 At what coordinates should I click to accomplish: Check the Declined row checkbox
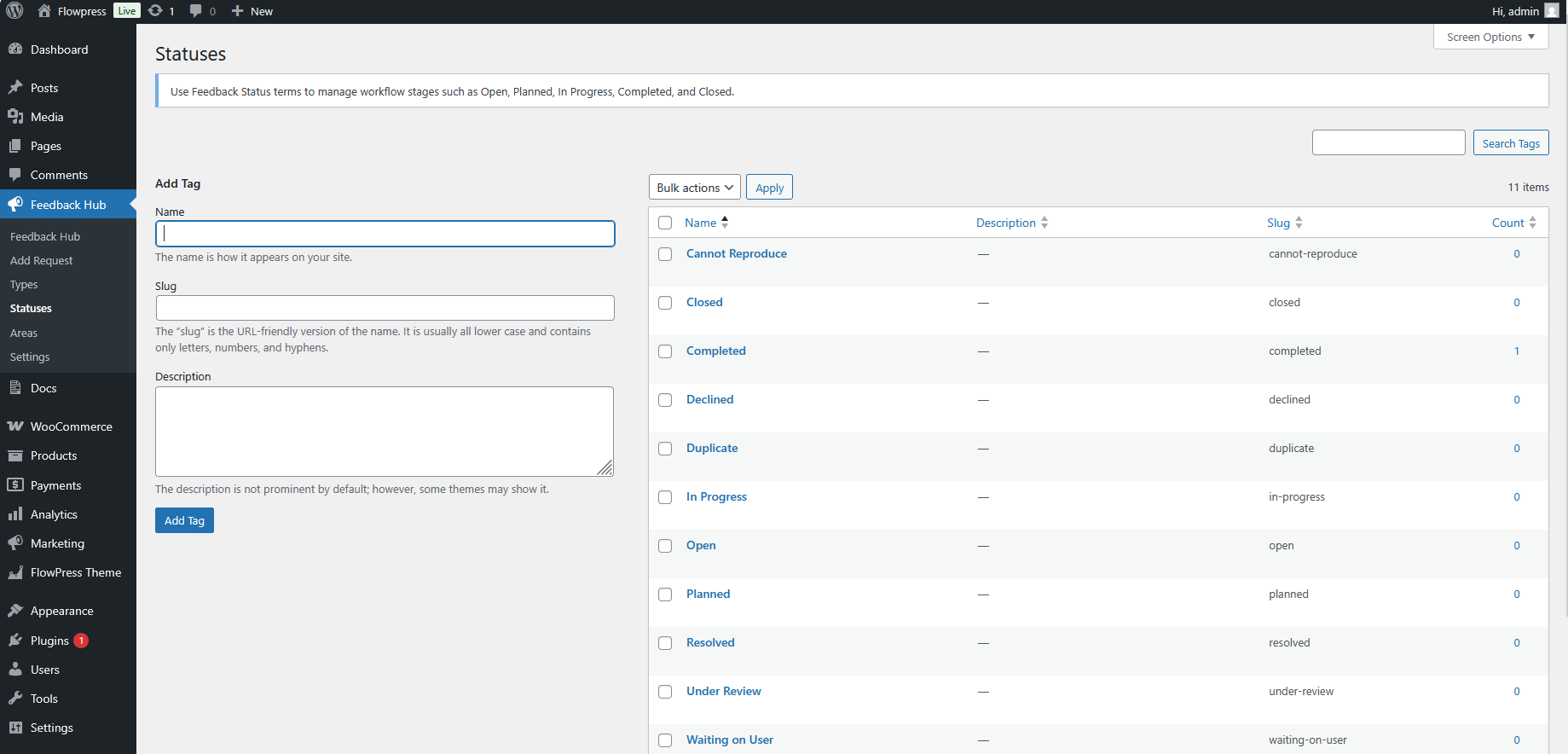coord(665,400)
